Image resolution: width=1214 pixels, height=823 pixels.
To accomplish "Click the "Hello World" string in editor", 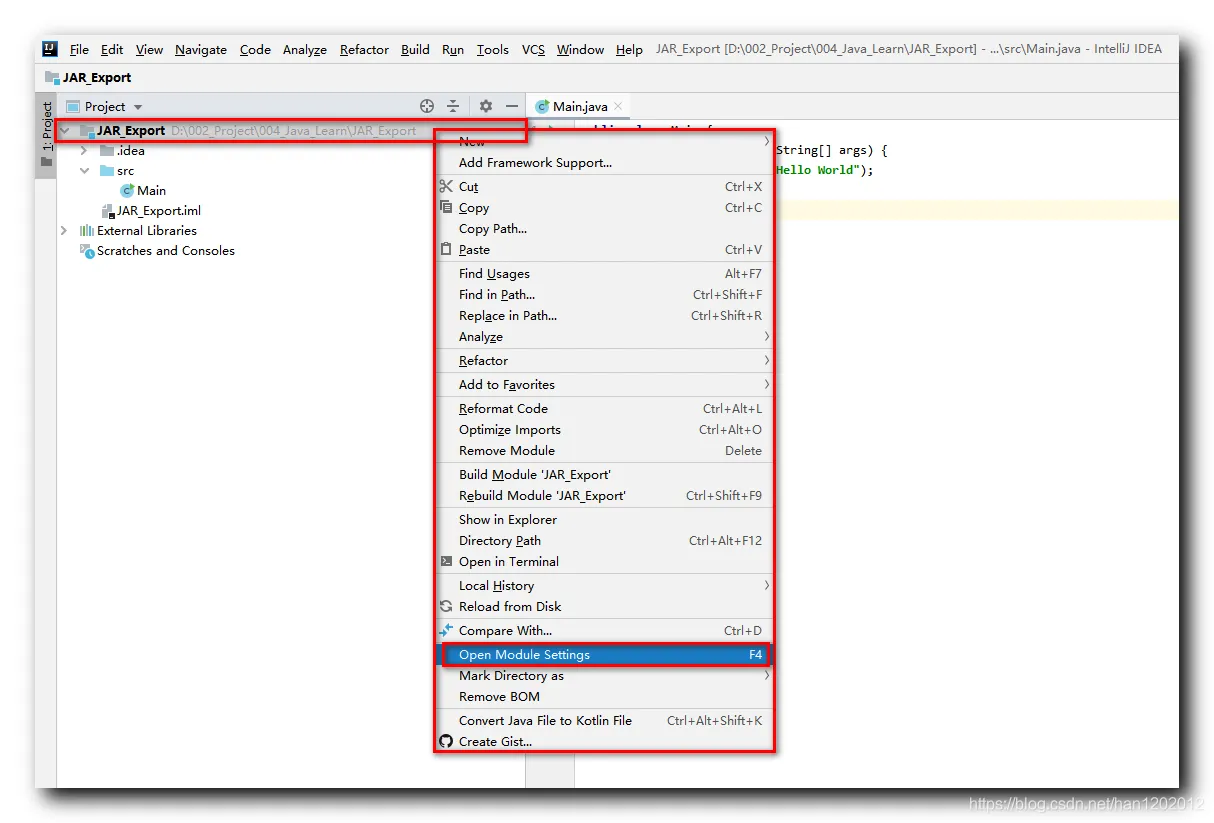I will 820,170.
